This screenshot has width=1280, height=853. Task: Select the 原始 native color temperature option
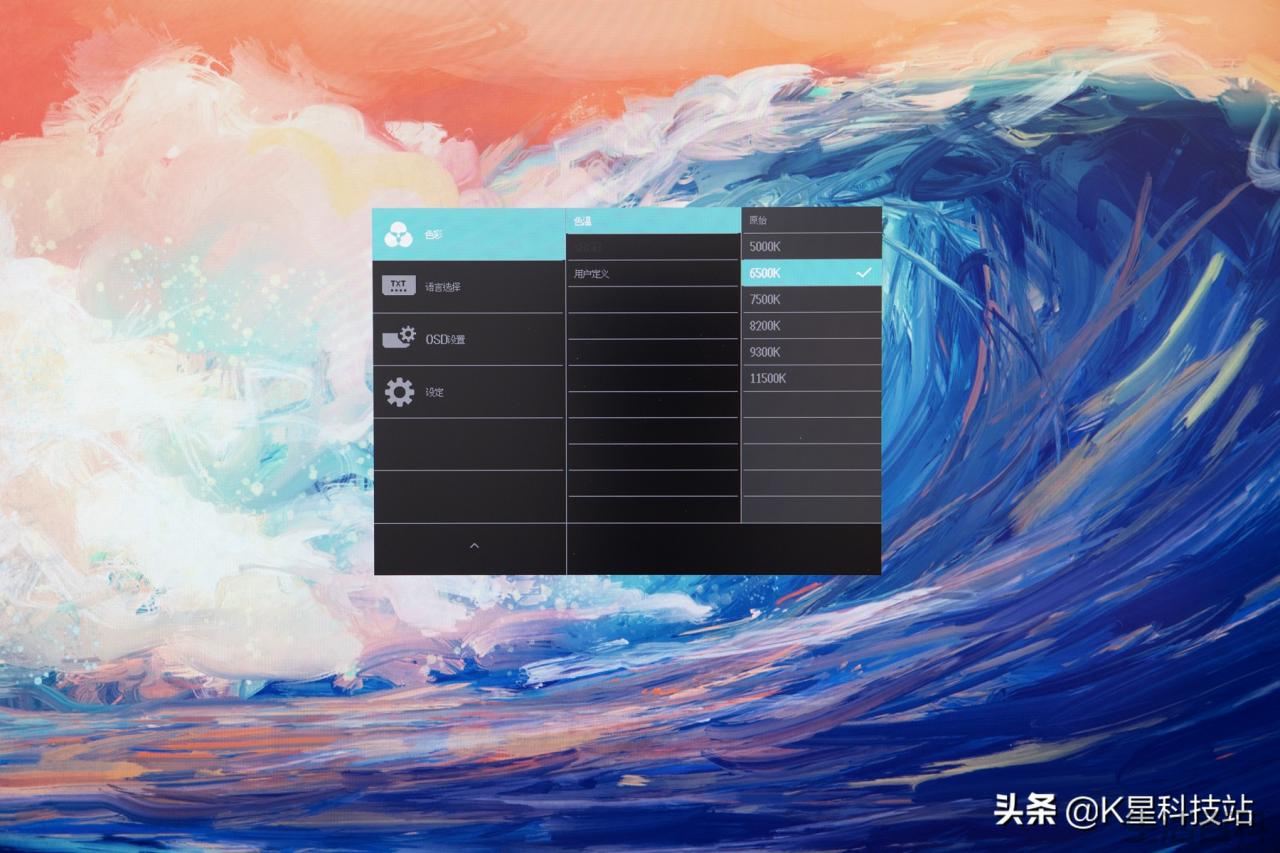pyautogui.click(x=812, y=220)
